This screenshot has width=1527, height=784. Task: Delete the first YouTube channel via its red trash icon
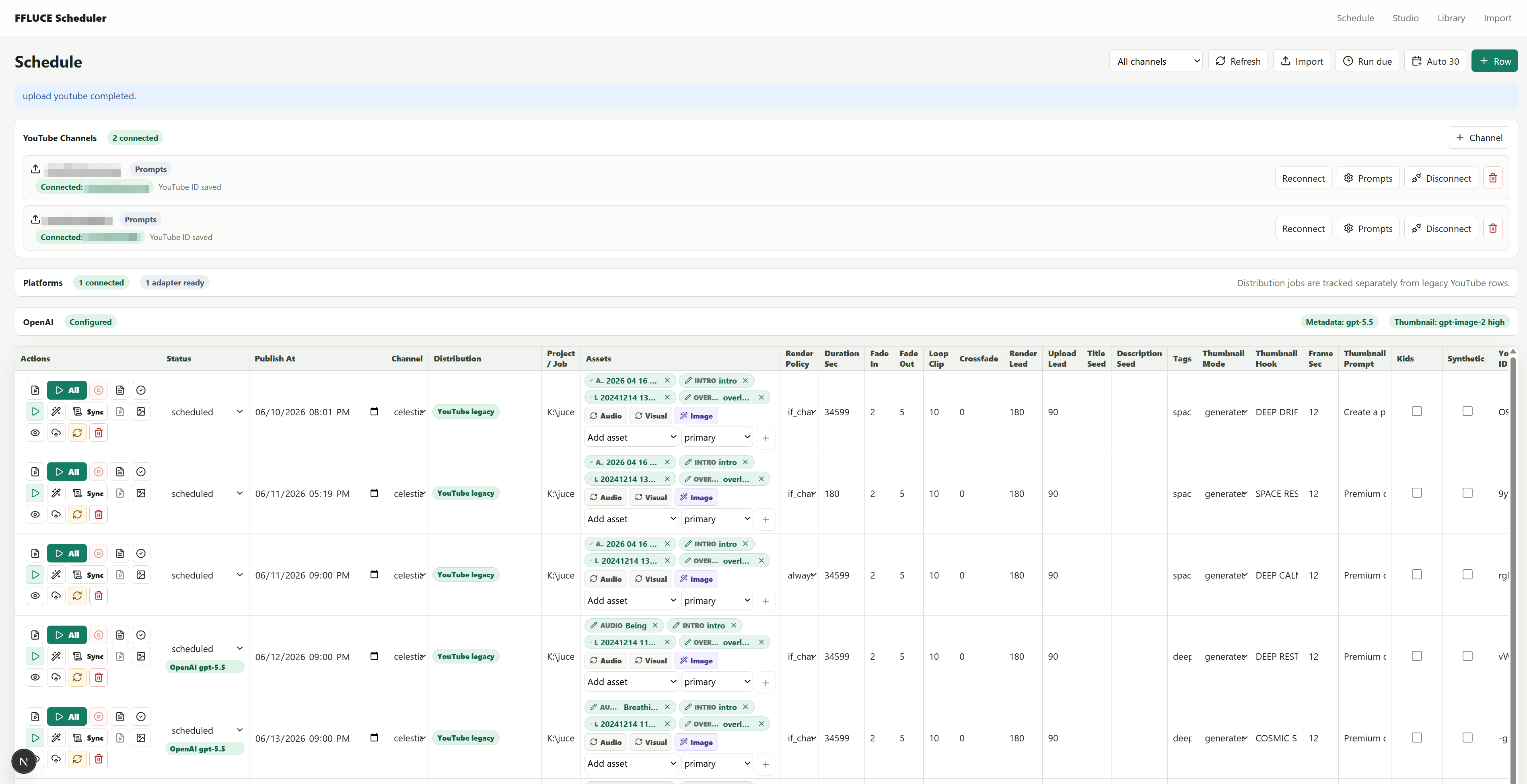tap(1493, 179)
